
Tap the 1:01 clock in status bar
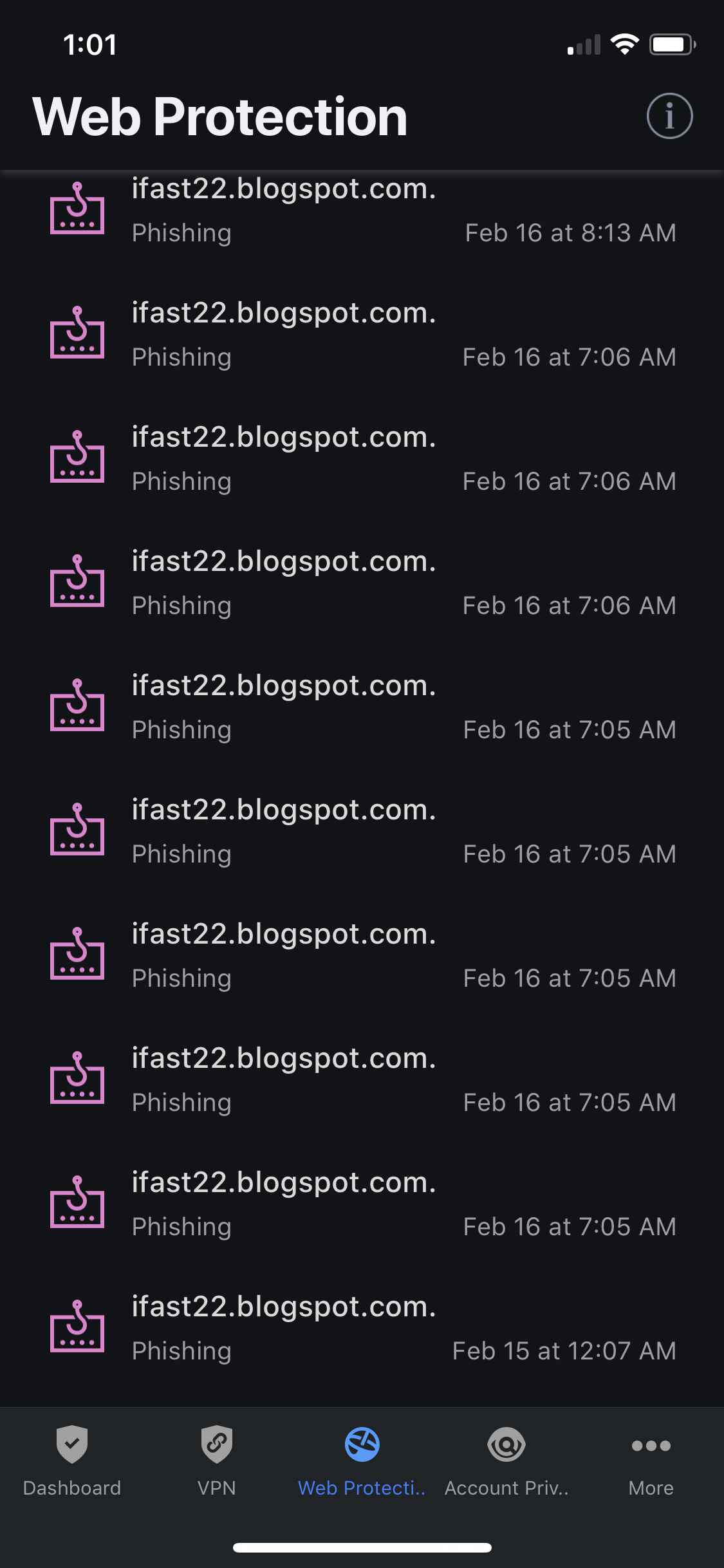[90, 45]
